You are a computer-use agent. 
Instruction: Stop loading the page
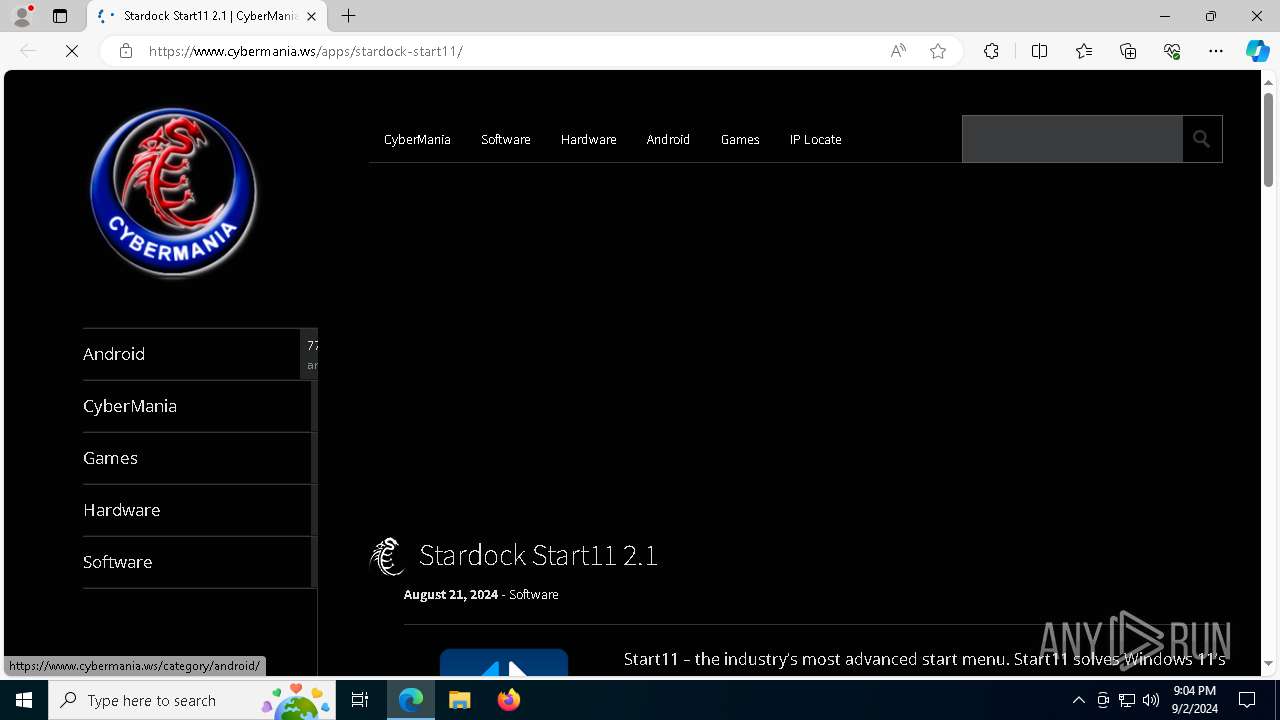click(72, 51)
